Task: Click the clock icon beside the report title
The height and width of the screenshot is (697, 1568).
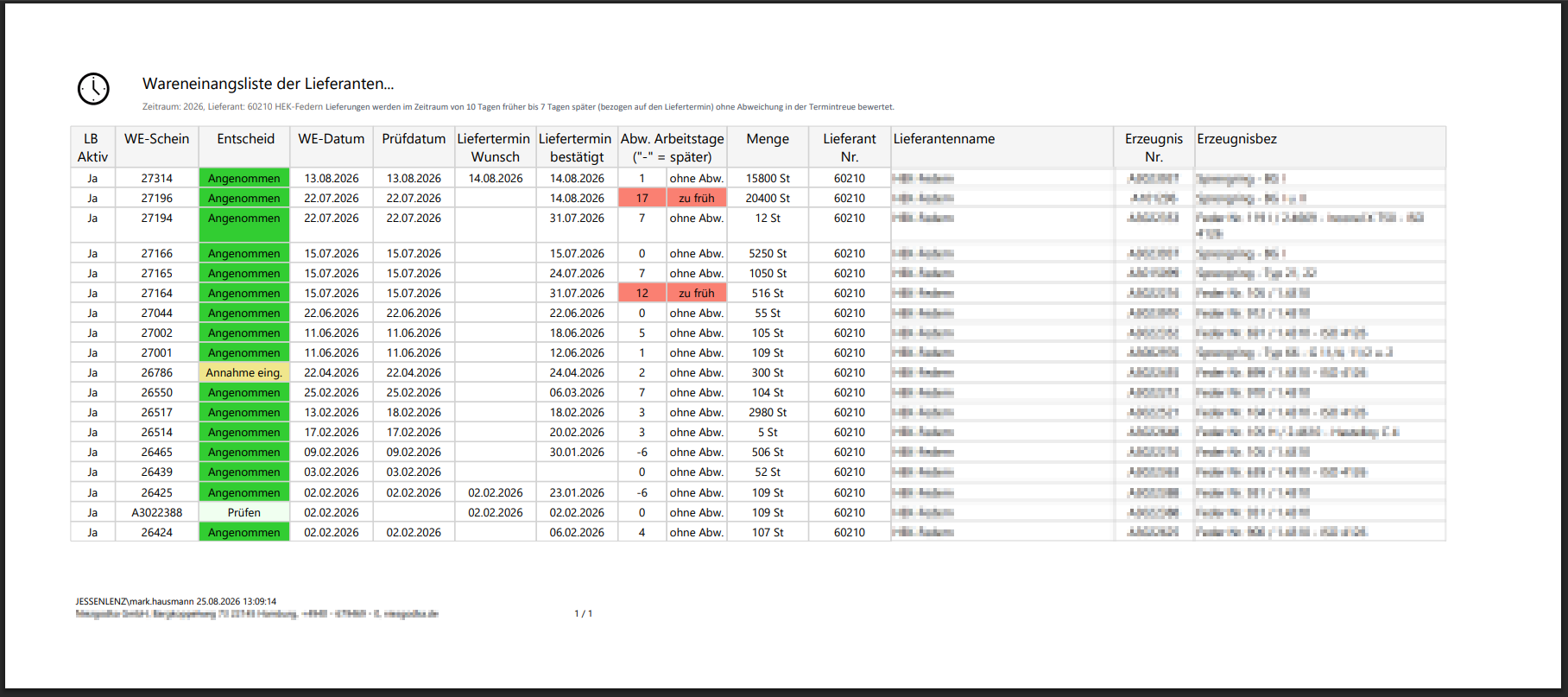Action: pos(93,89)
